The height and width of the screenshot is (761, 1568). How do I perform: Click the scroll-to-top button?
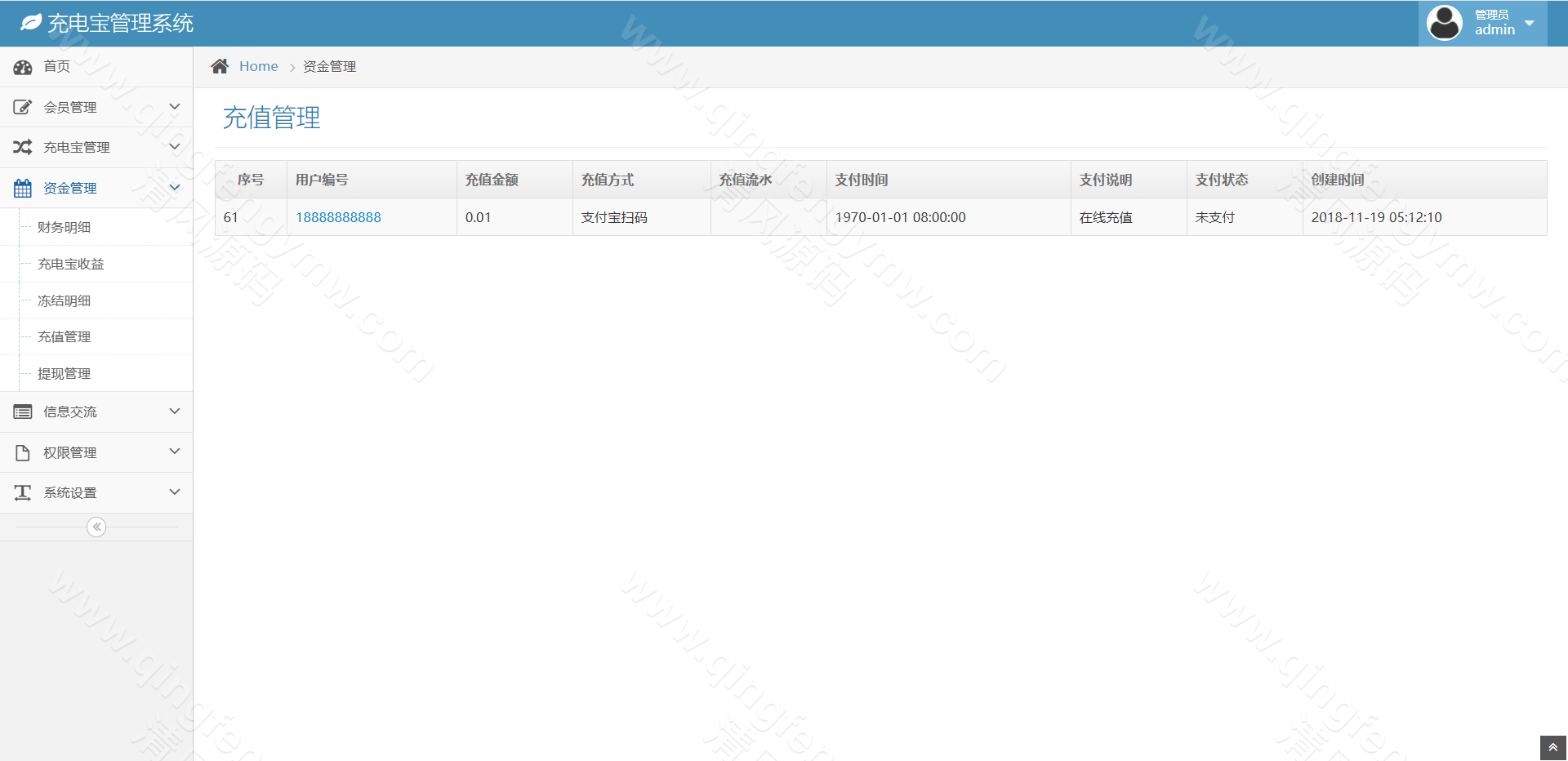point(1553,747)
